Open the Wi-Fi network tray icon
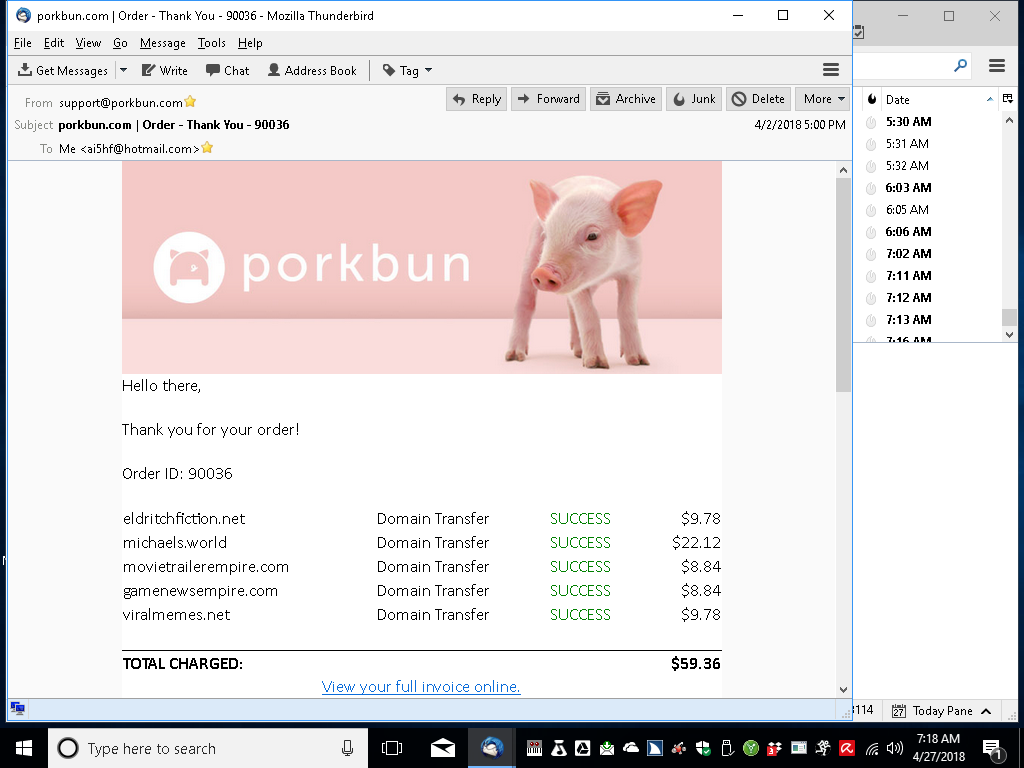Screen dimensions: 1024x768 [x=872, y=748]
